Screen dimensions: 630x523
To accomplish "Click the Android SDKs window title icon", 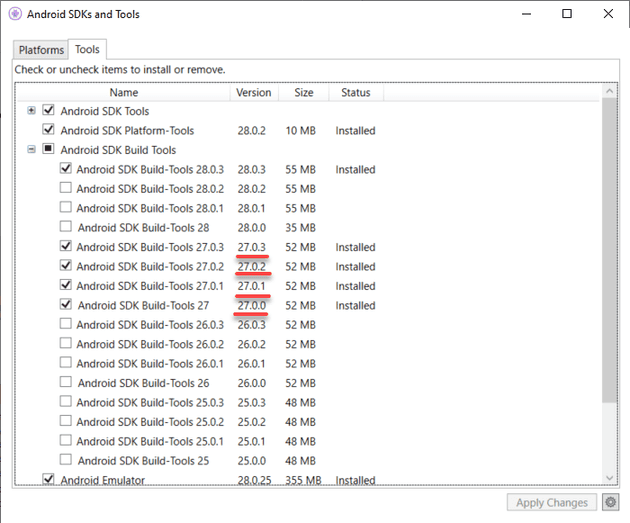I will [15, 14].
